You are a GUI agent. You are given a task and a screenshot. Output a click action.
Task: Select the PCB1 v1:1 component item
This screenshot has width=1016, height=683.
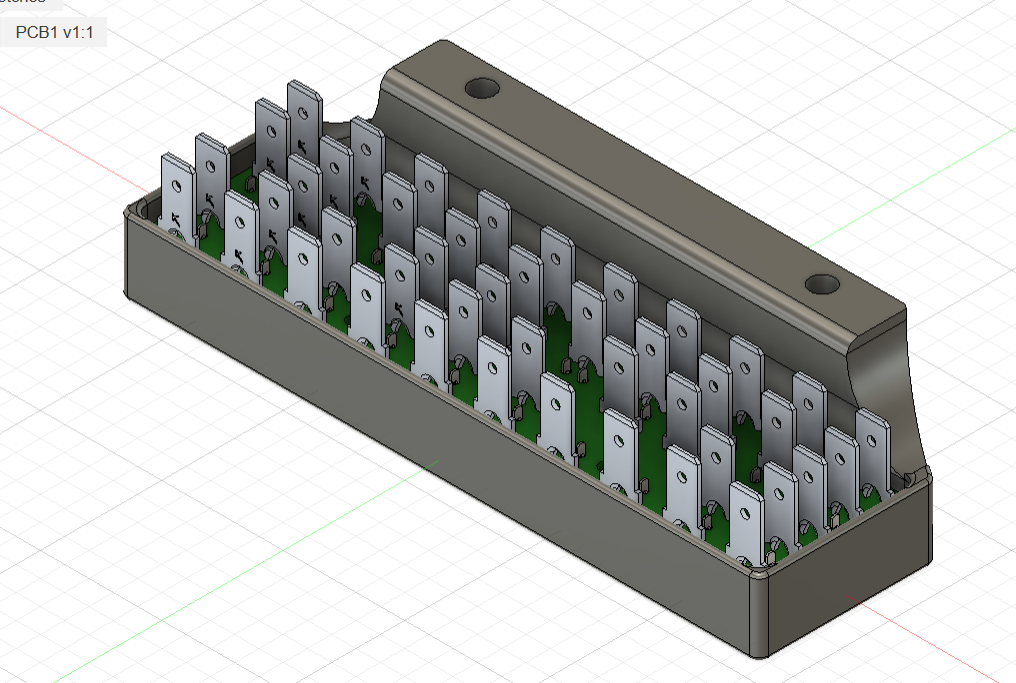[54, 32]
